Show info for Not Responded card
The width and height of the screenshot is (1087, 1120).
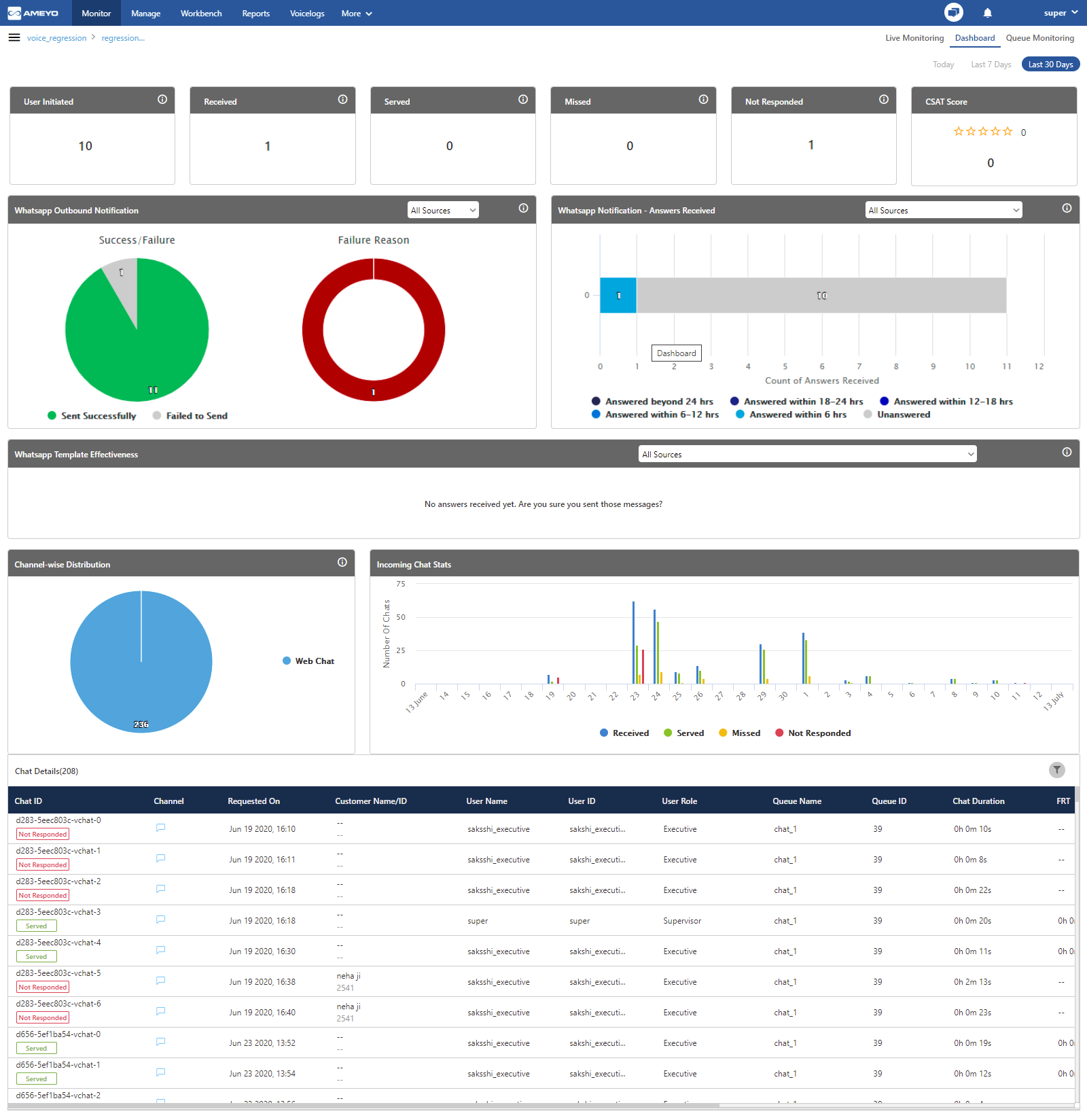click(x=884, y=99)
